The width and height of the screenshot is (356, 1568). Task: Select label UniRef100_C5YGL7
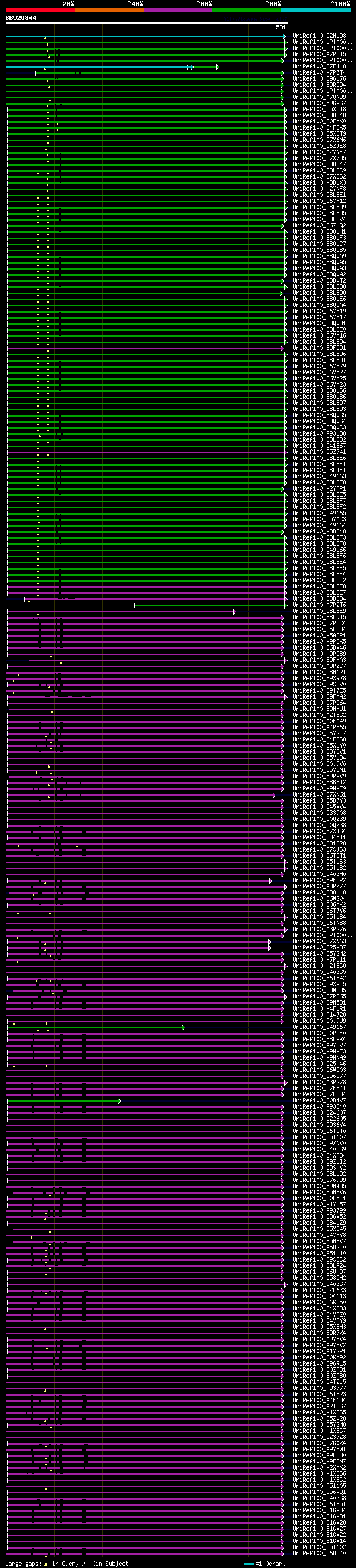pyautogui.click(x=319, y=734)
